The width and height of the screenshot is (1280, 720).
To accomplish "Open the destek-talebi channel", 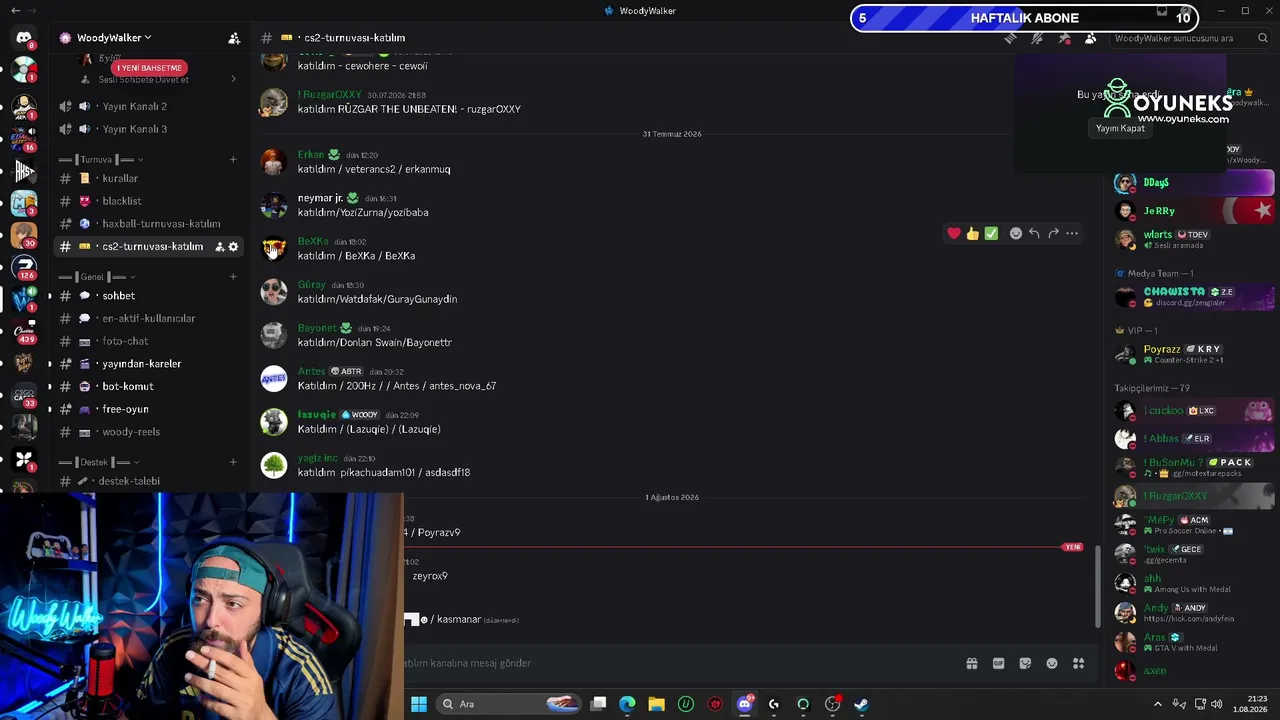I will coord(150,481).
